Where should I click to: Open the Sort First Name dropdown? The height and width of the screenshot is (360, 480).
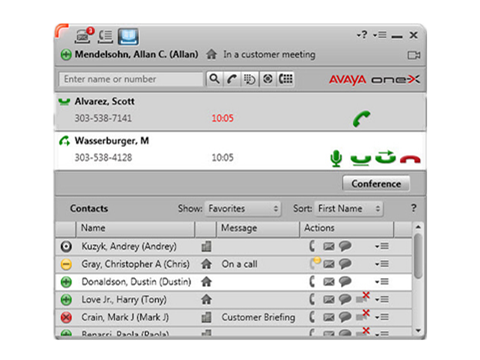click(349, 209)
